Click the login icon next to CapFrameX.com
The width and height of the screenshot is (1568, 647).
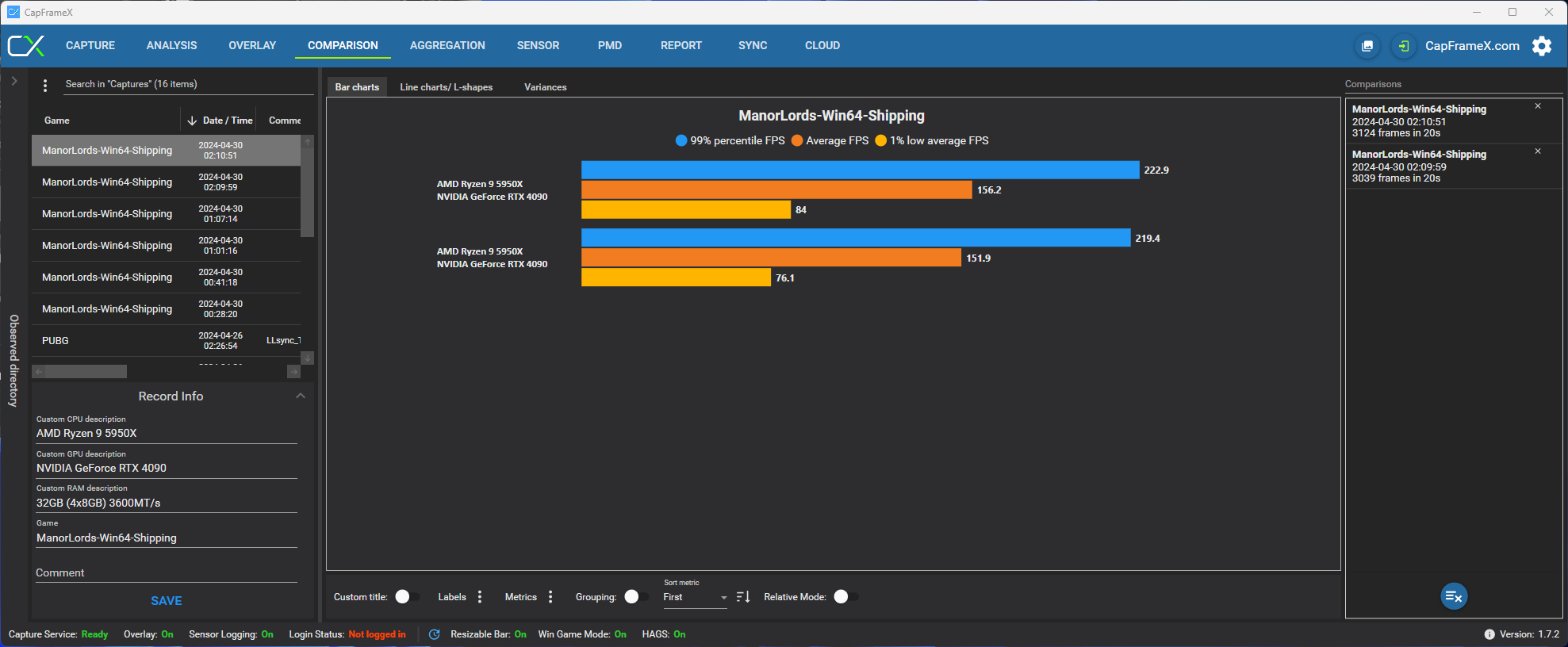tap(1404, 46)
